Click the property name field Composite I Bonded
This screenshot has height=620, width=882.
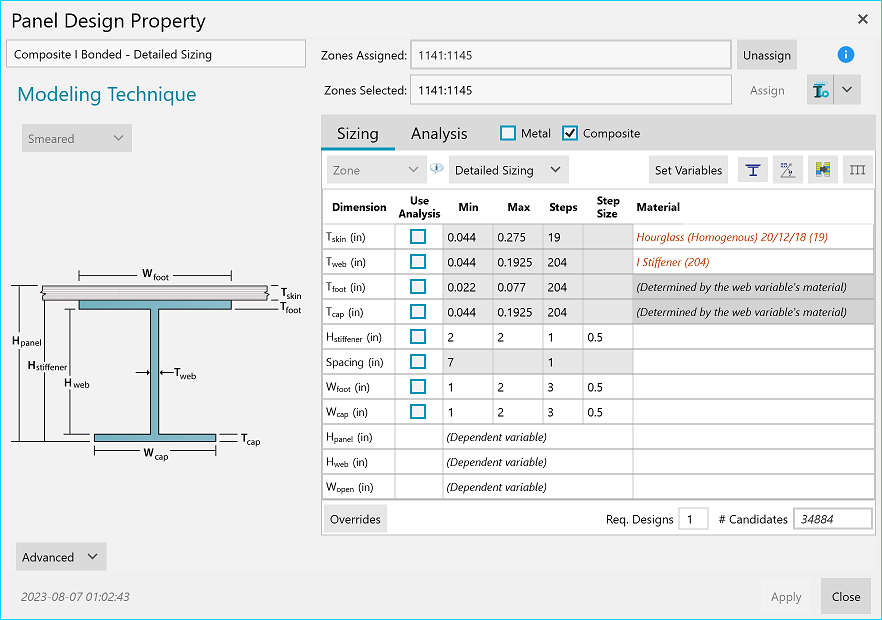pyautogui.click(x=156, y=54)
